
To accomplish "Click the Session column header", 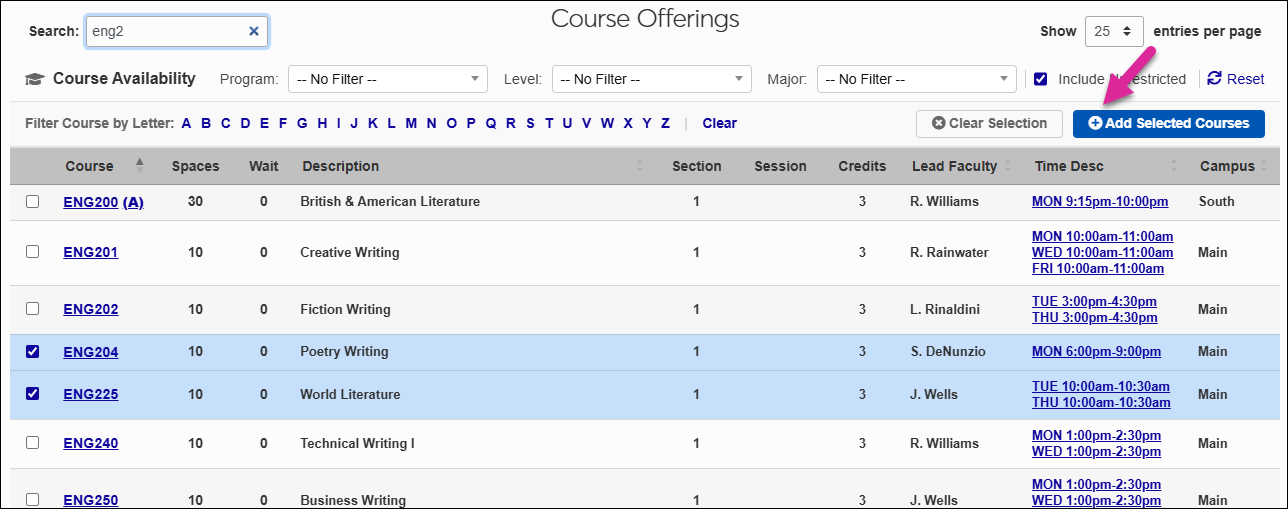I will 780,166.
